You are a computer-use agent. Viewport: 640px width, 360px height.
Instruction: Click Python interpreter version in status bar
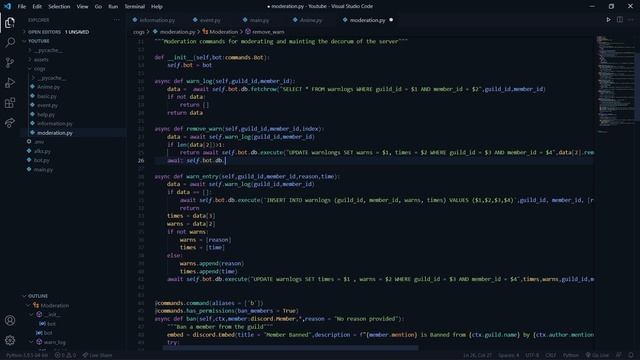(x=27, y=355)
